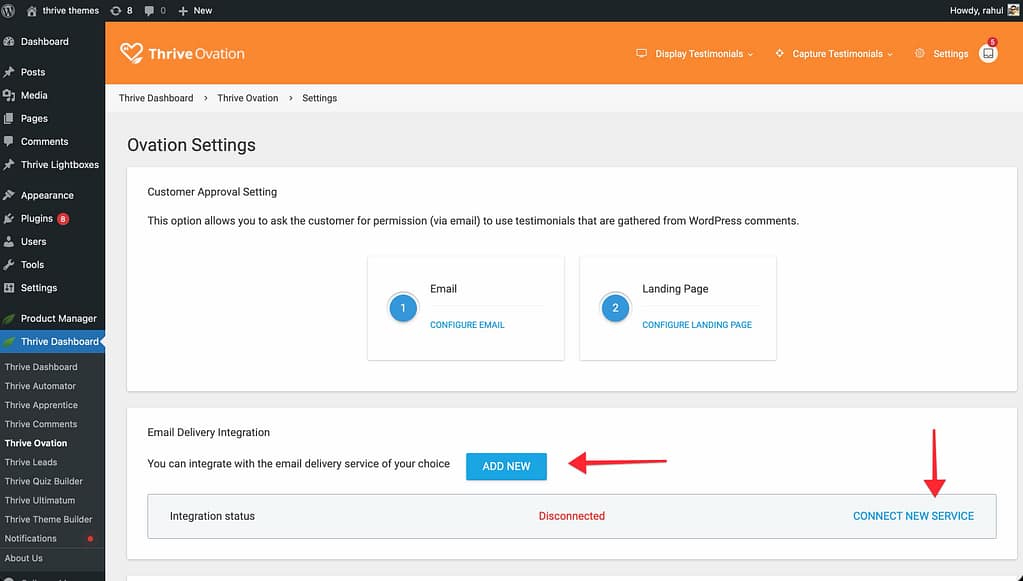The width and height of the screenshot is (1023, 581).
Task: Navigate to Thrive Dashboard breadcrumb
Action: [x=156, y=98]
